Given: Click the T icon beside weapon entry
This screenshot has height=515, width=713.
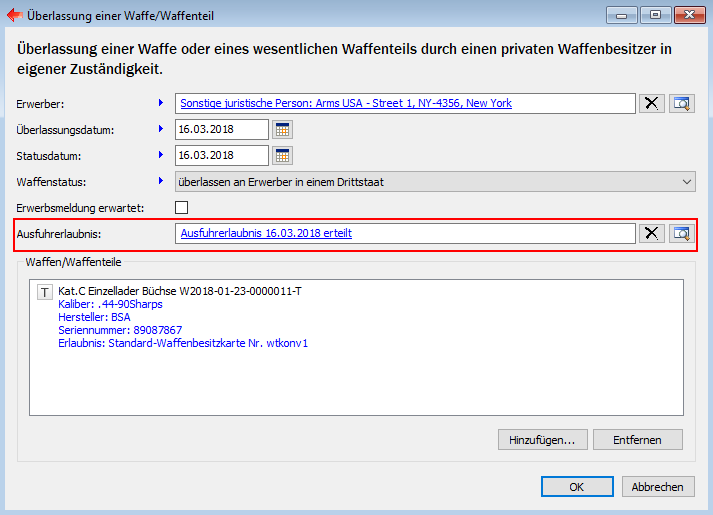Looking at the screenshot, I should pyautogui.click(x=44, y=292).
